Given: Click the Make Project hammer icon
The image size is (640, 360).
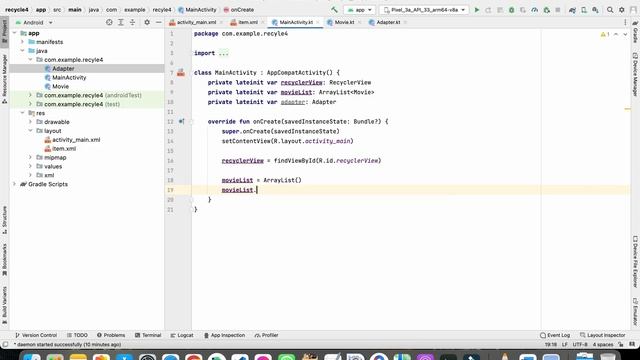Looking at the screenshot, I should (x=334, y=9).
